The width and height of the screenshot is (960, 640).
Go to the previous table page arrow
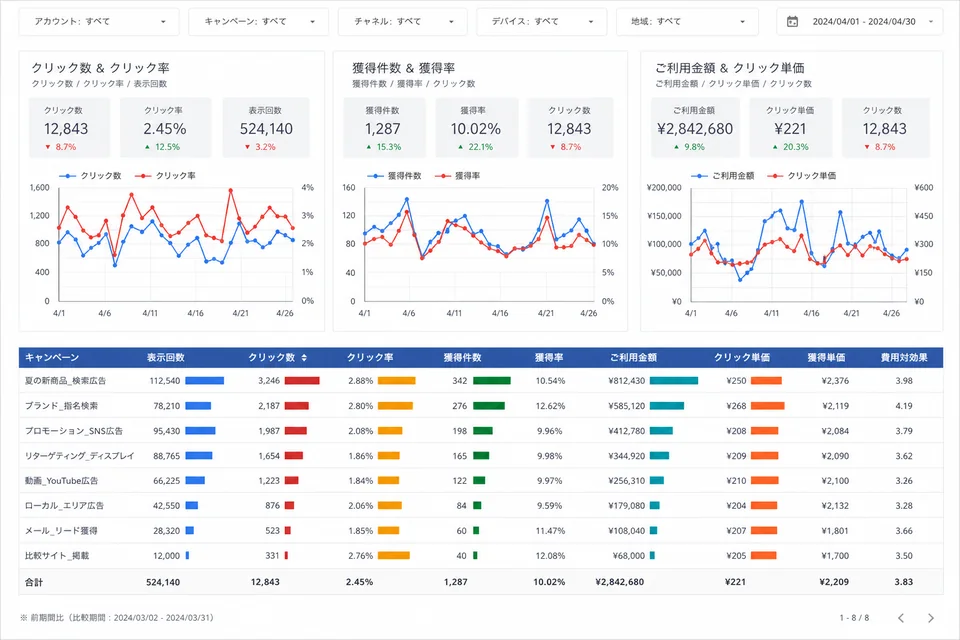tap(901, 618)
